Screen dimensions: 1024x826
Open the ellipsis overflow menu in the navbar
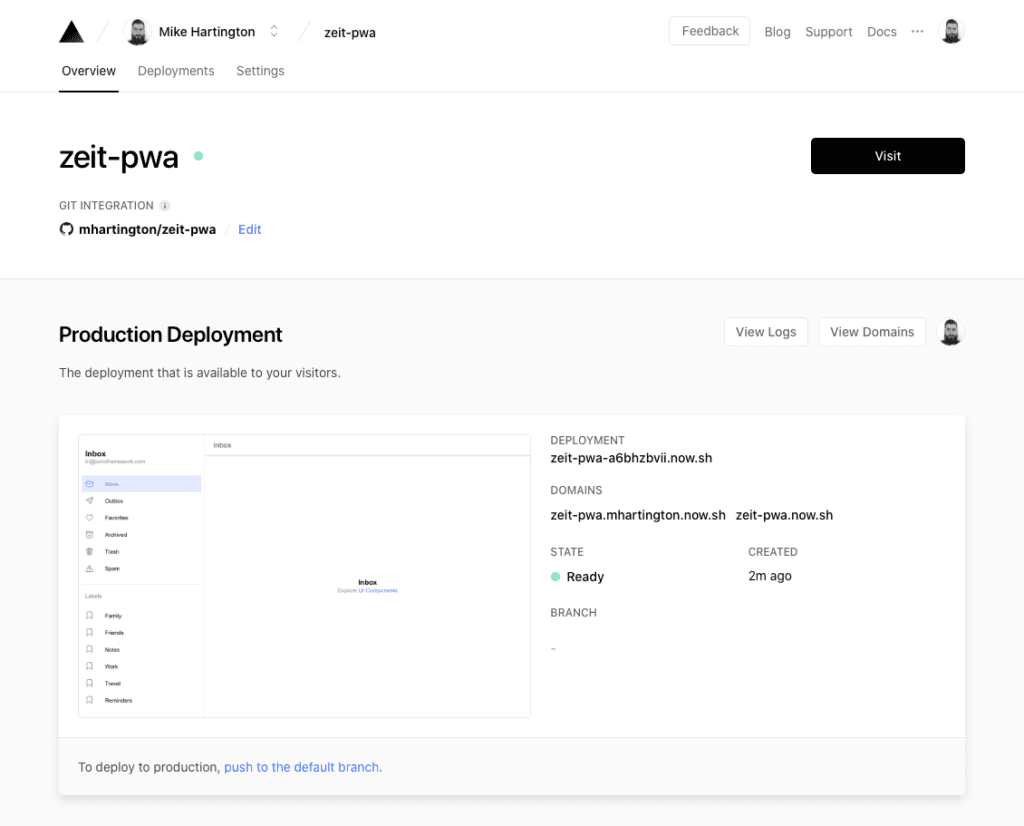coord(917,31)
